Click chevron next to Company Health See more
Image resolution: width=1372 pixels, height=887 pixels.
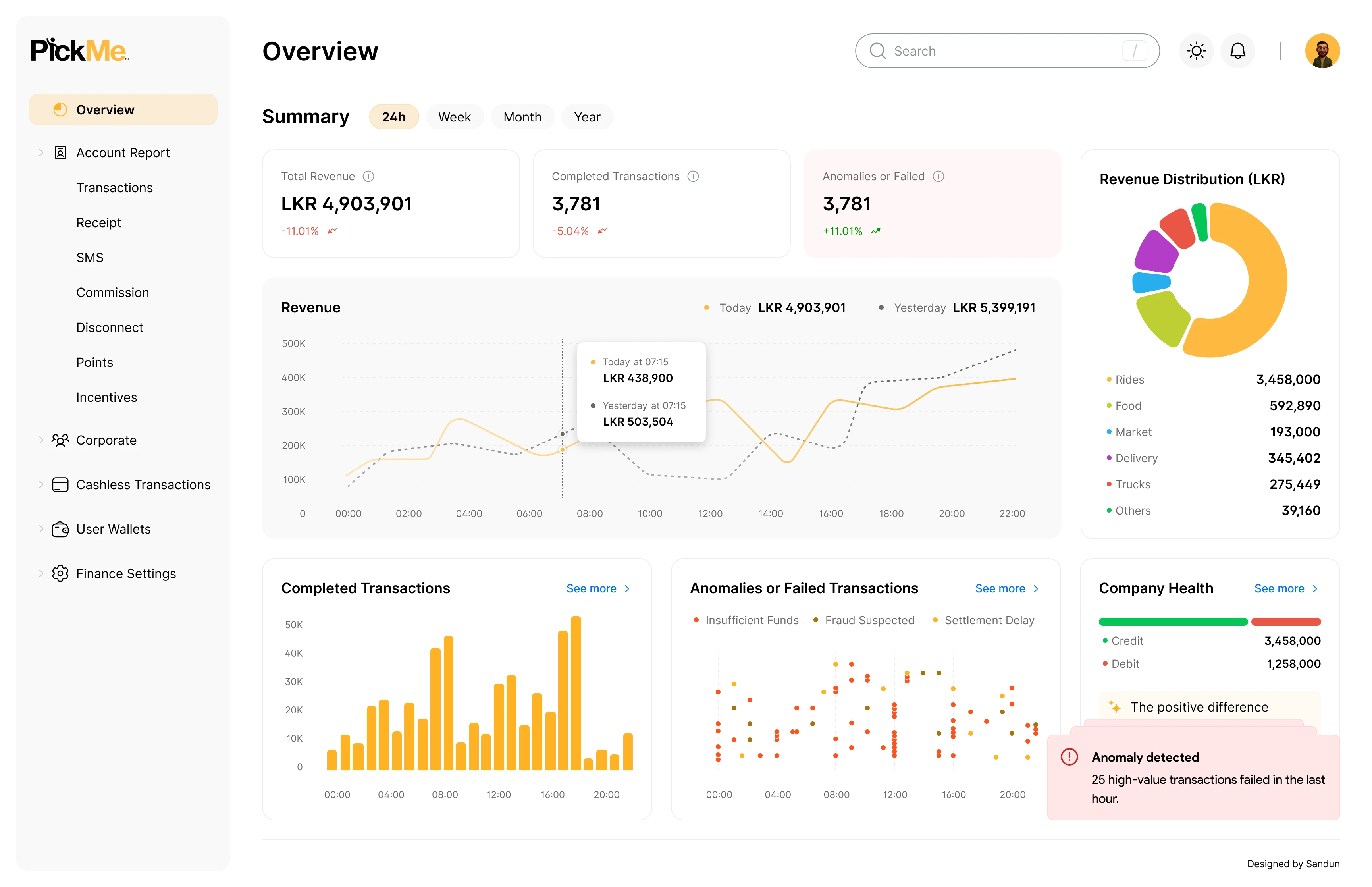(x=1315, y=589)
